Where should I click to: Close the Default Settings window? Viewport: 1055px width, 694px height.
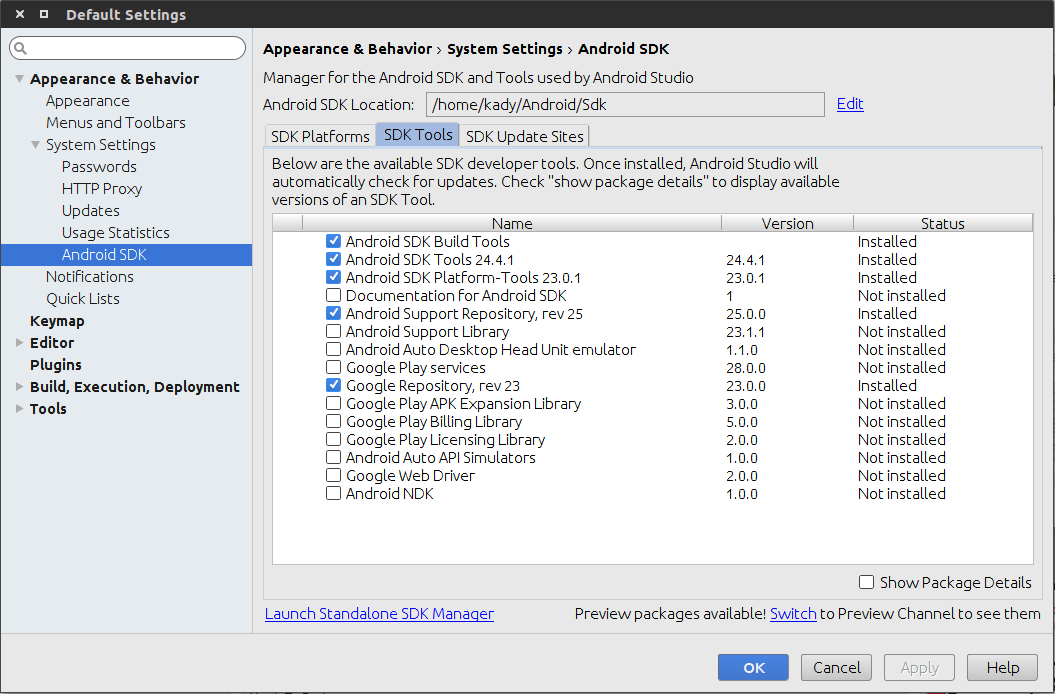[x=20, y=14]
